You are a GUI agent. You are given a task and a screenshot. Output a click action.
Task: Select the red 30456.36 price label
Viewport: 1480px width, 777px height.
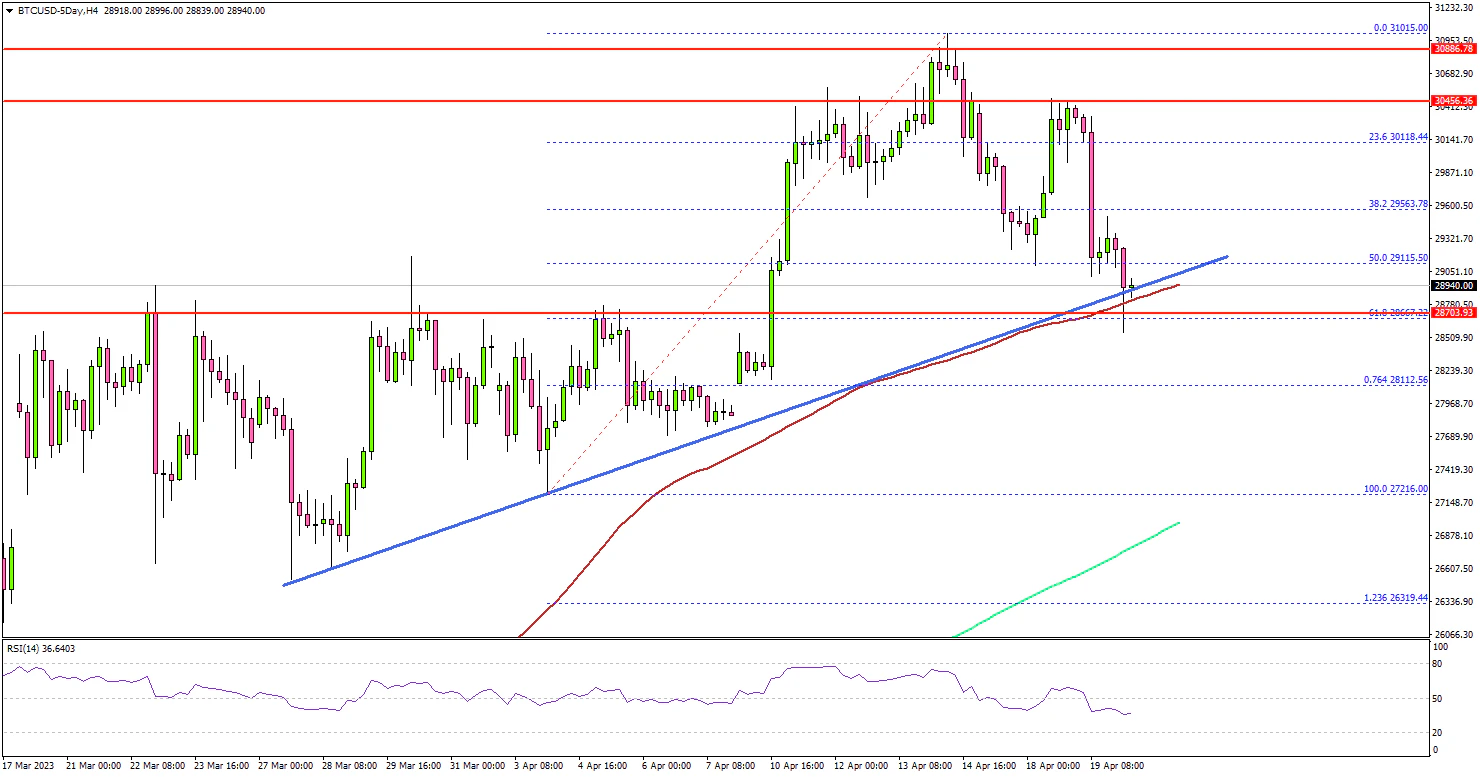tap(1453, 100)
